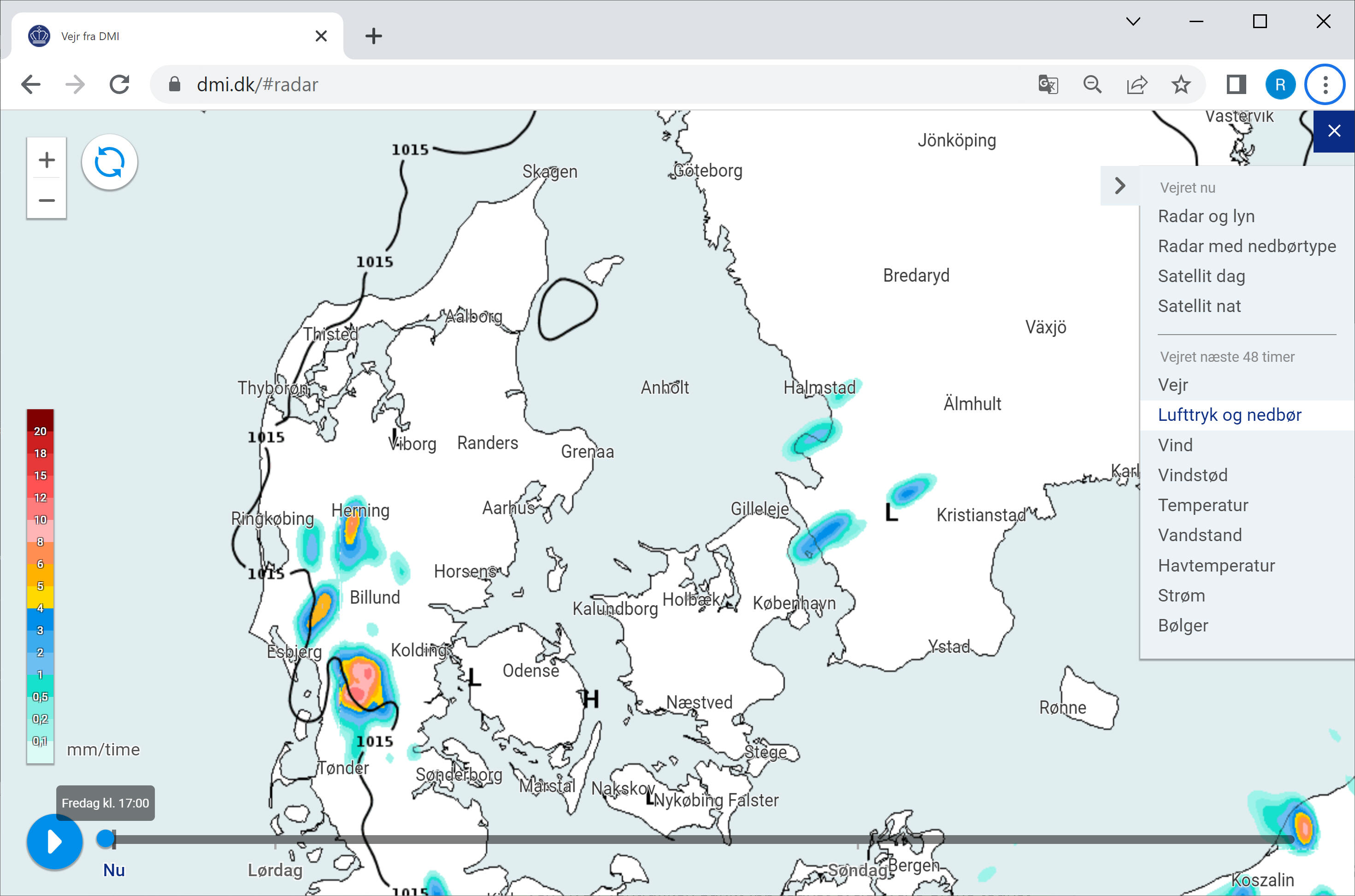1355x896 pixels.
Task: Open Chrome three-dot menu
Action: [x=1325, y=84]
